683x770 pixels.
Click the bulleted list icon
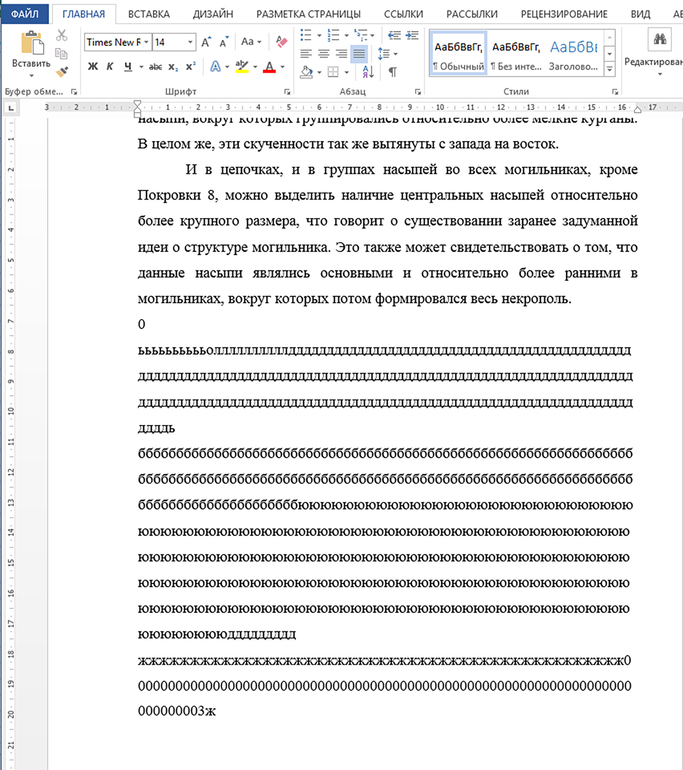(306, 35)
